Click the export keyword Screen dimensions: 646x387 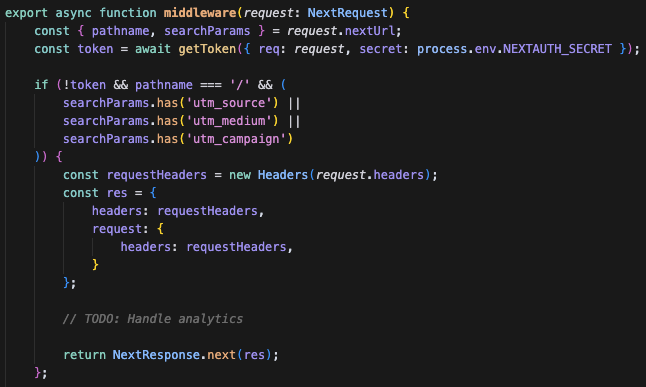tap(26, 13)
